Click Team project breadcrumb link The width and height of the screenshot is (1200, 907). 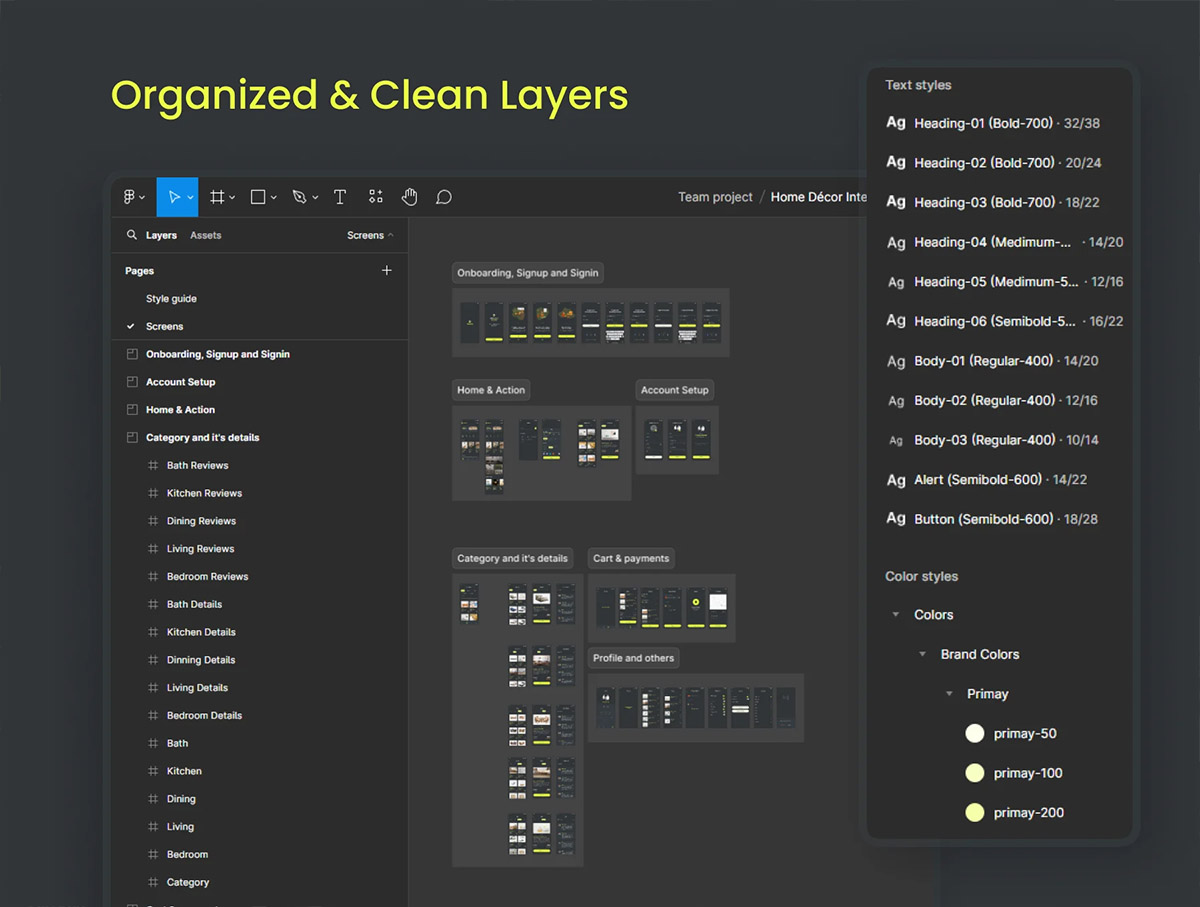coord(715,197)
